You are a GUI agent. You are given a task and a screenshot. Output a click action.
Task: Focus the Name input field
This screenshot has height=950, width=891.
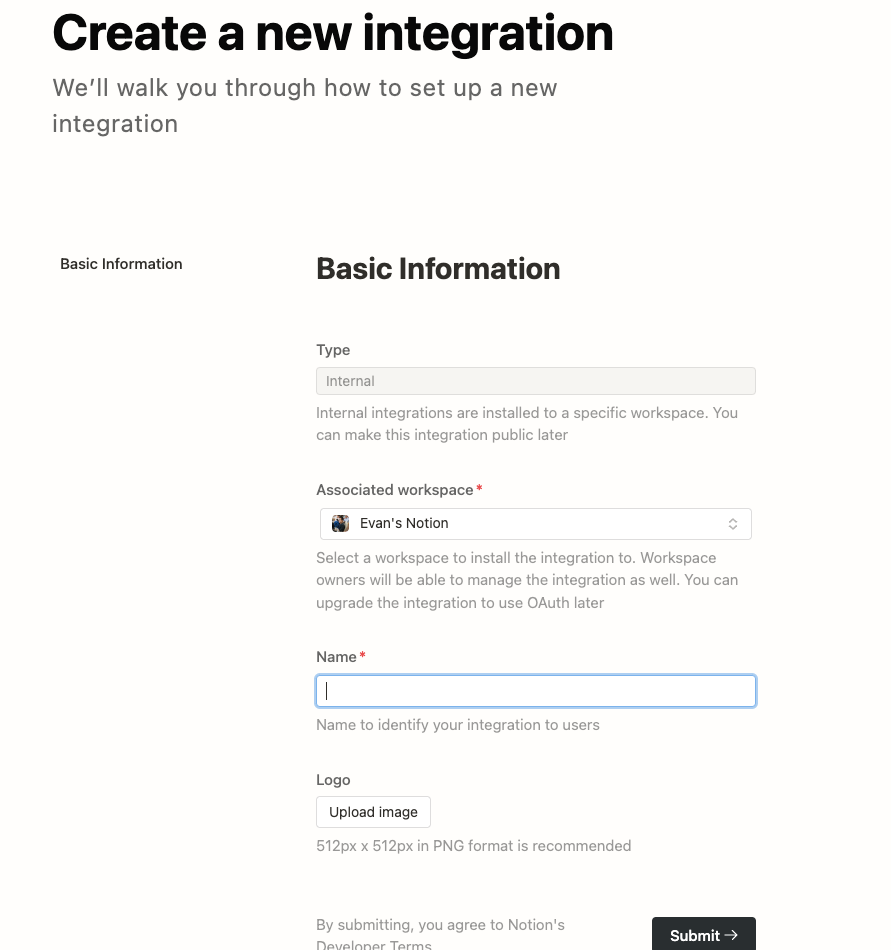pos(536,691)
